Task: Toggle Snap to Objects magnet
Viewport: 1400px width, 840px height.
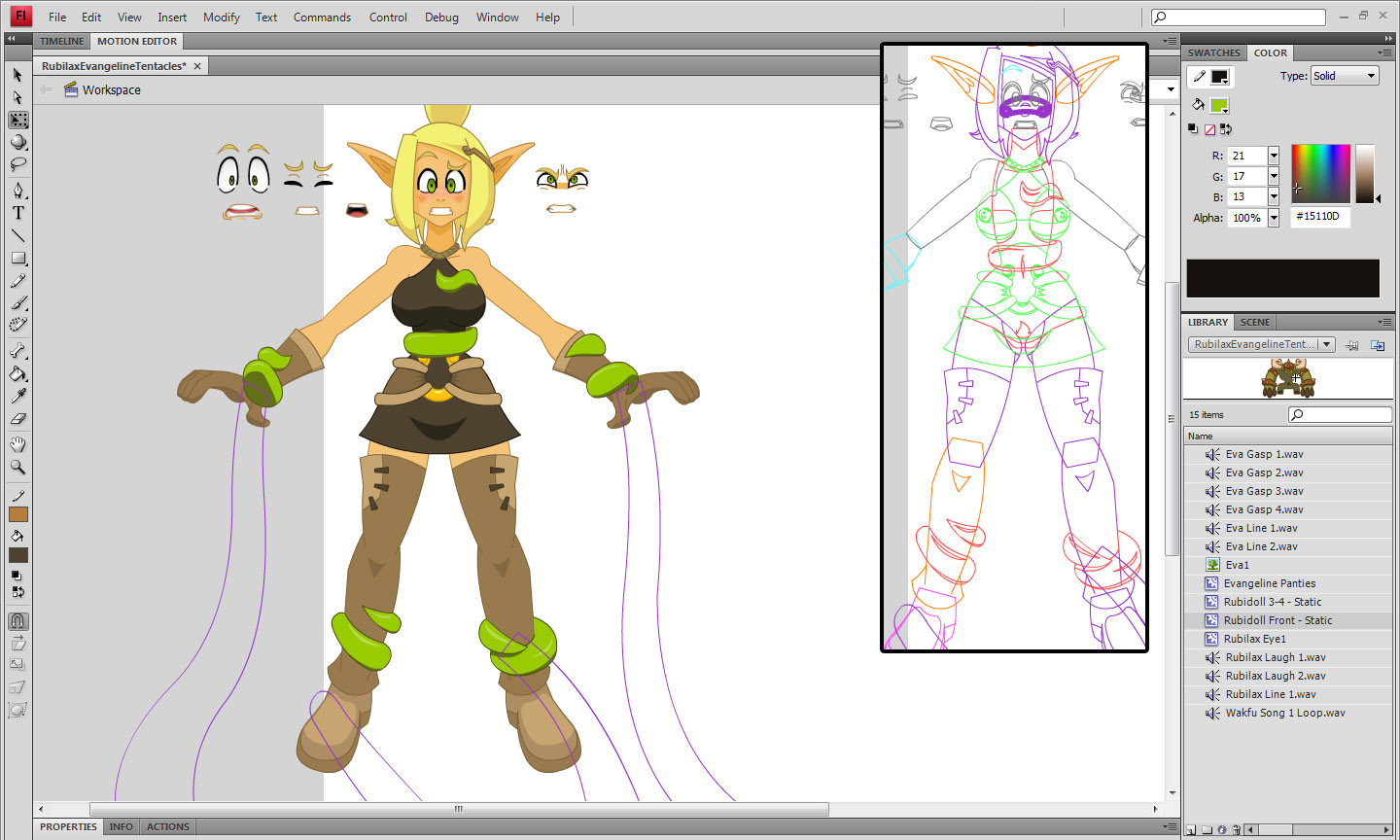Action: coord(18,621)
